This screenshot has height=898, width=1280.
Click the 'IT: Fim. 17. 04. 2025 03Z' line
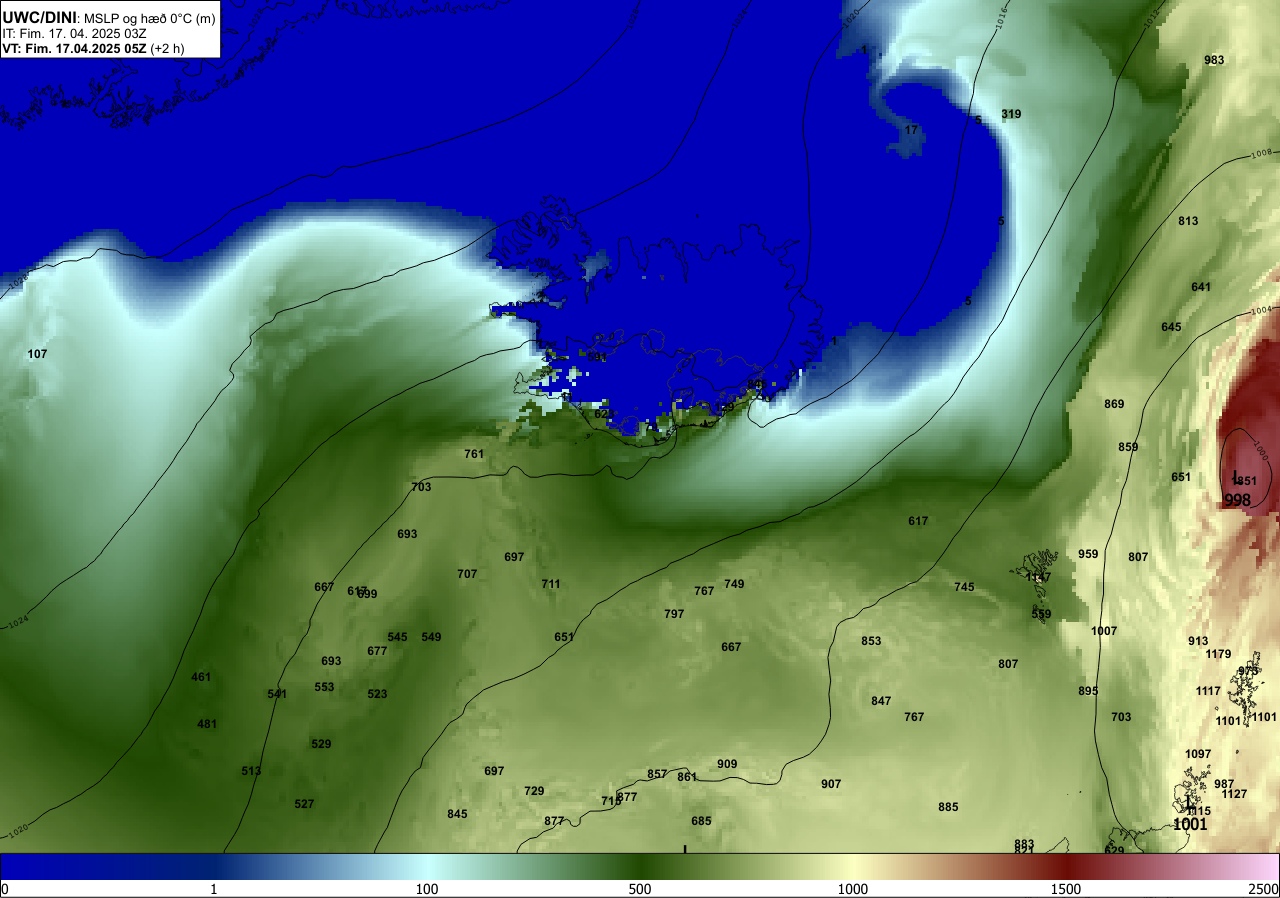pos(75,33)
